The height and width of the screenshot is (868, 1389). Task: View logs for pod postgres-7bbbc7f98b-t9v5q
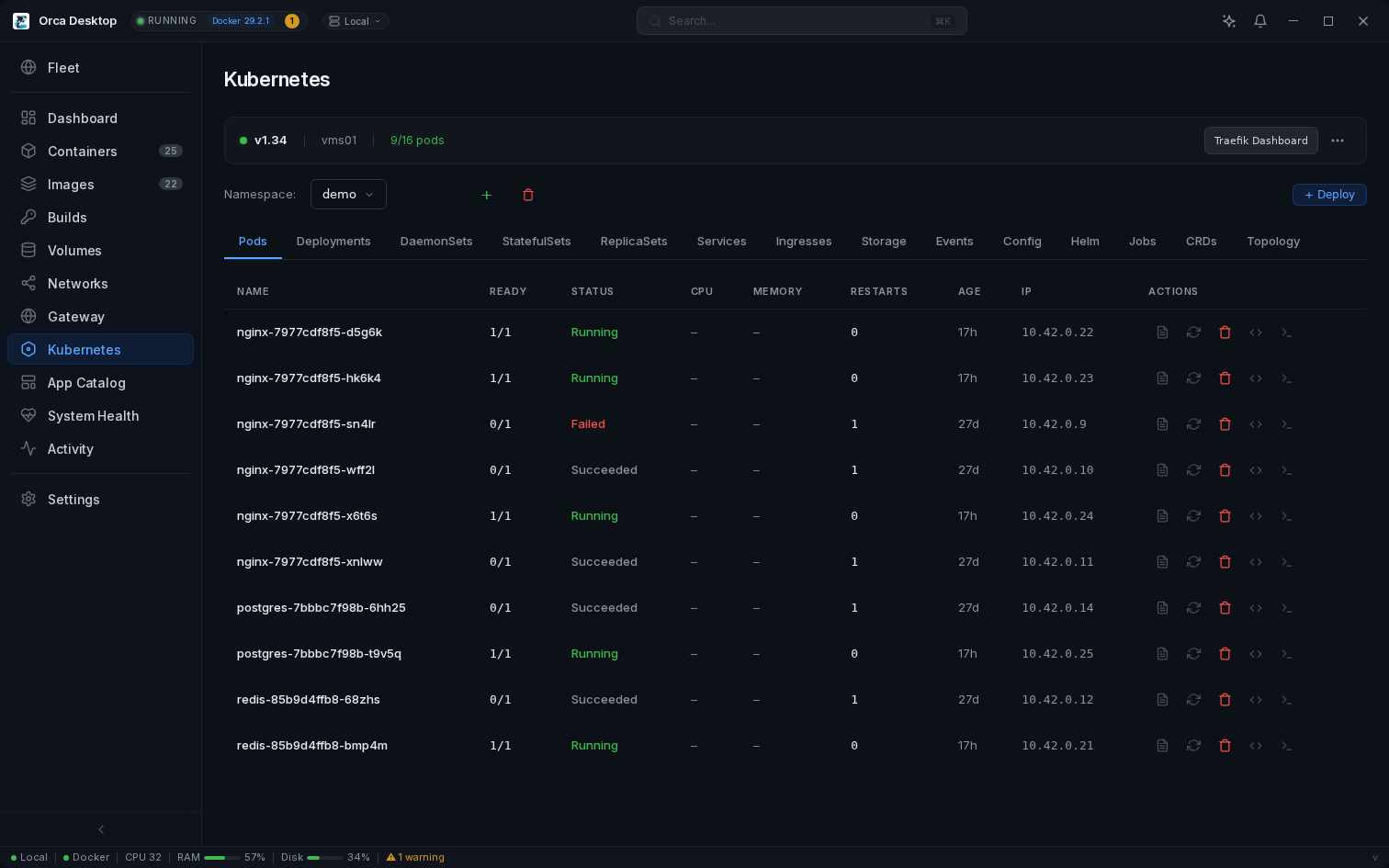(x=1162, y=654)
